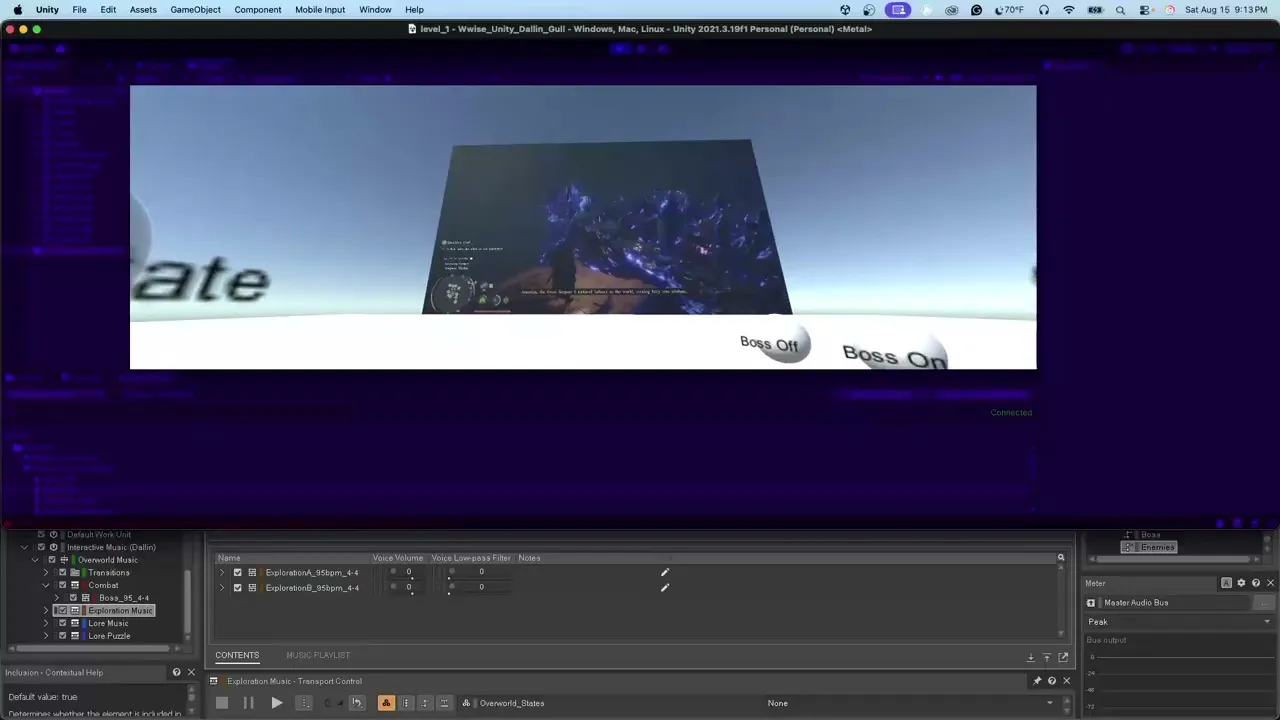Click the dotted options button beside Play
The height and width of the screenshot is (720, 1280).
pyautogui.click(x=306, y=703)
